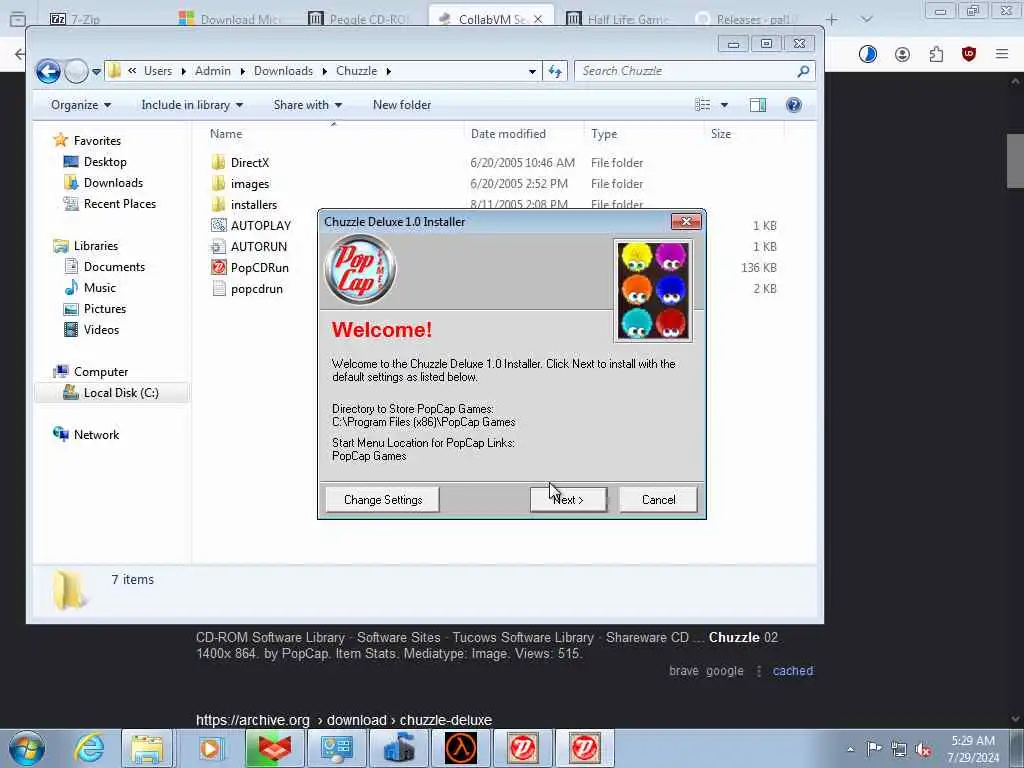This screenshot has height=768, width=1024.
Task: Open the browser hamburger menu
Action: 1002,54
